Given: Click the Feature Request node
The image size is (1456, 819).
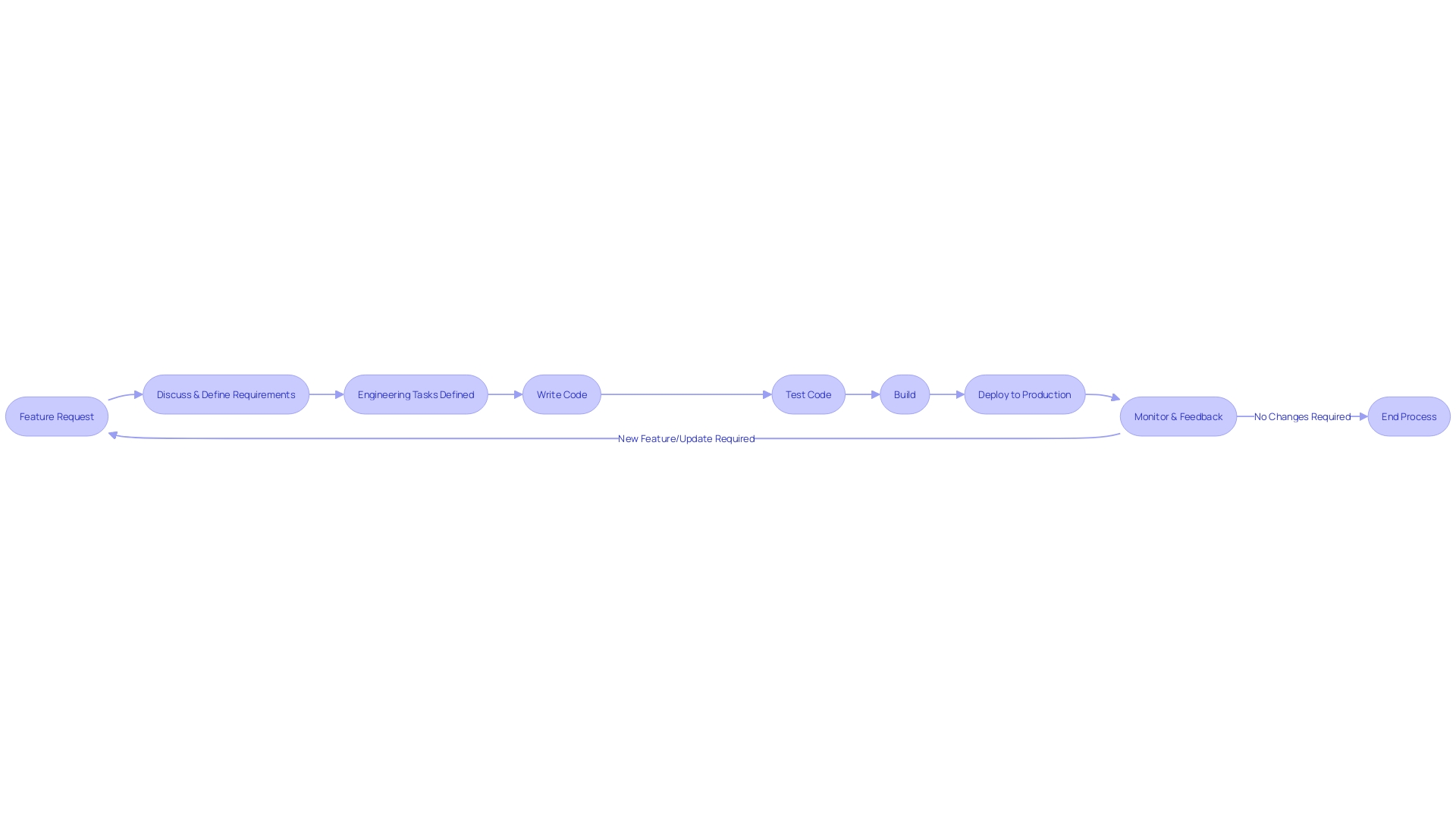Looking at the screenshot, I should coord(56,416).
